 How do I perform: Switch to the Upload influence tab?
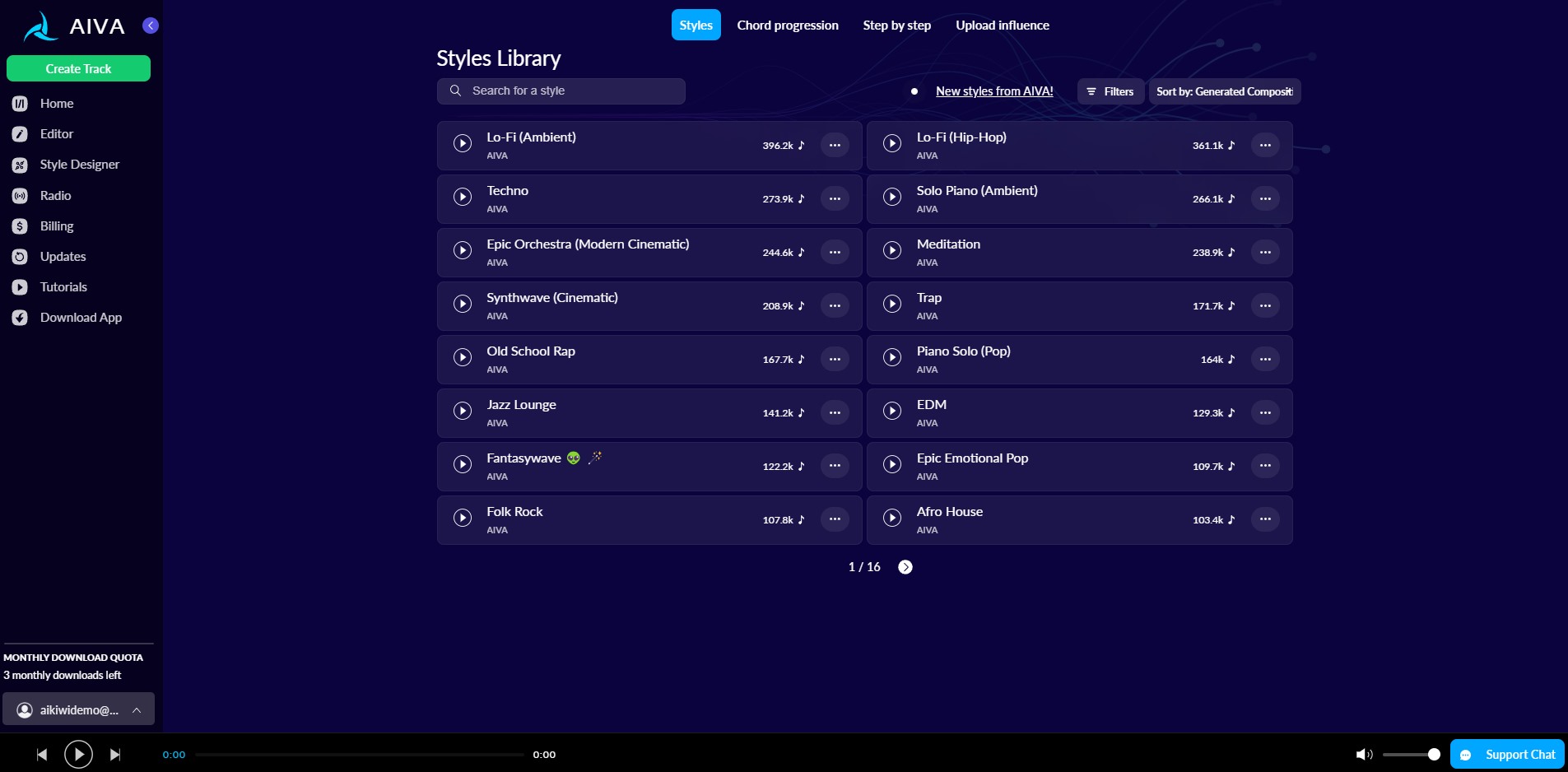coord(1003,25)
